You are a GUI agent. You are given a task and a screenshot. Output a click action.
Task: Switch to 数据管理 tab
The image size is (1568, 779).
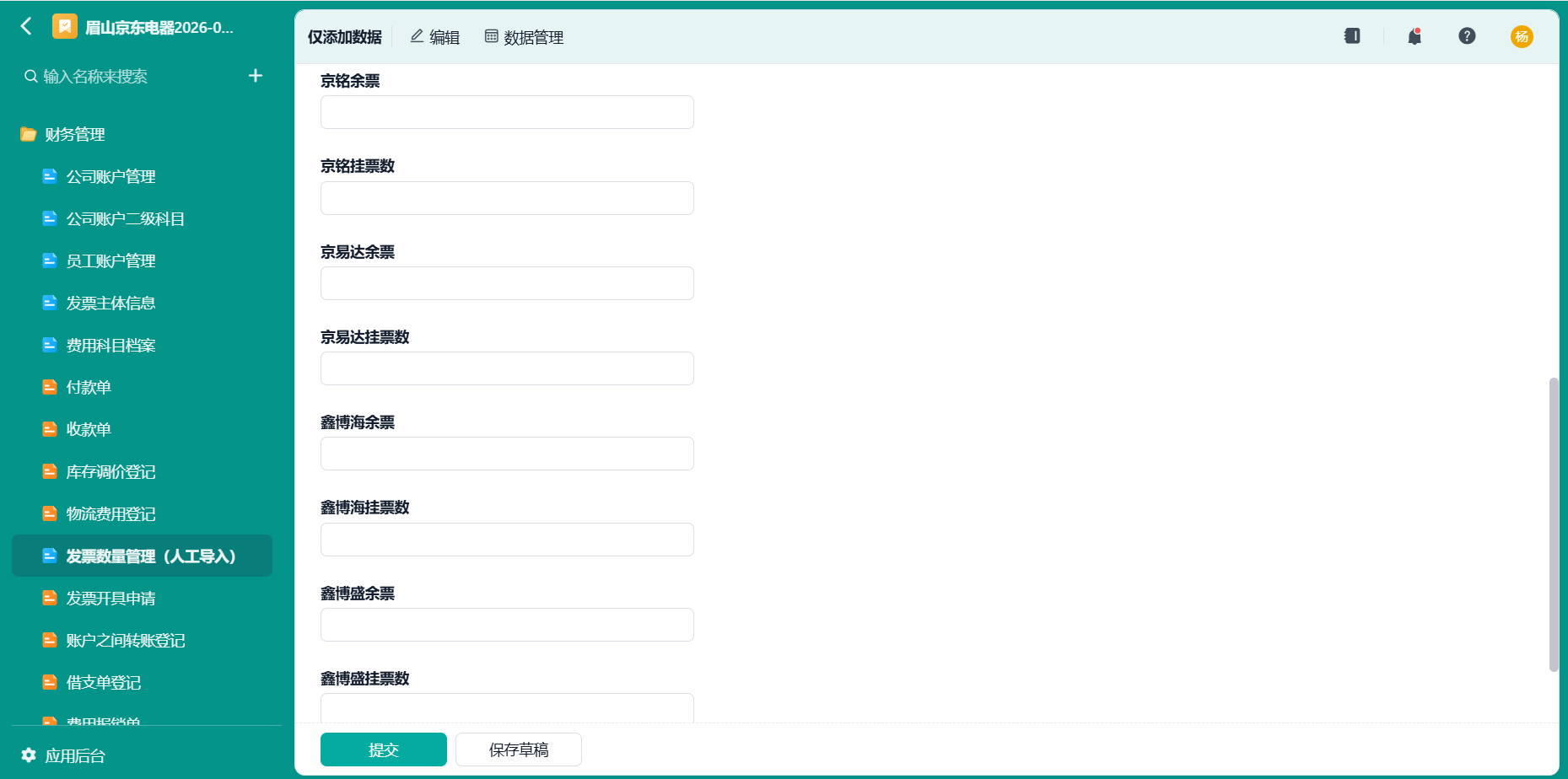524,37
